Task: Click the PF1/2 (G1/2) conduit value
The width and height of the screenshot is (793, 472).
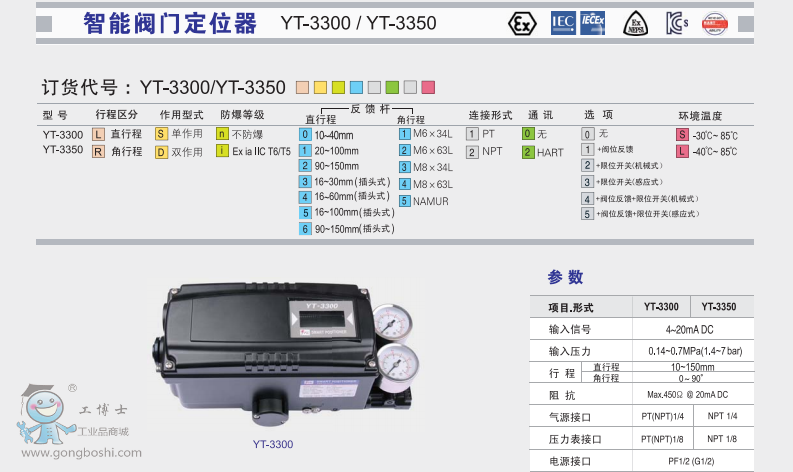Action: (691, 461)
